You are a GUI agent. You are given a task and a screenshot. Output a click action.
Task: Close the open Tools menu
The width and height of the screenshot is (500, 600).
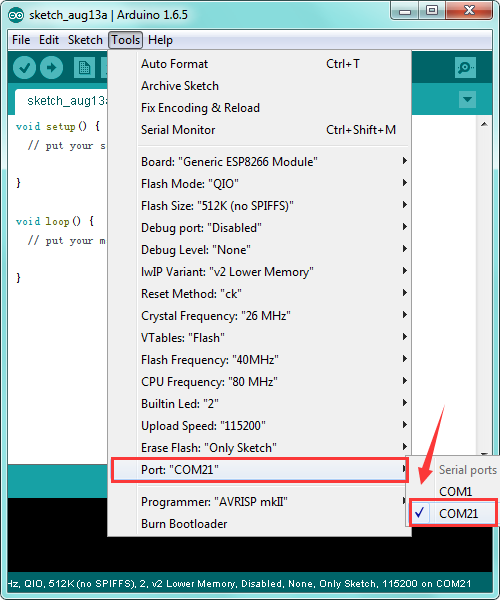coord(125,40)
